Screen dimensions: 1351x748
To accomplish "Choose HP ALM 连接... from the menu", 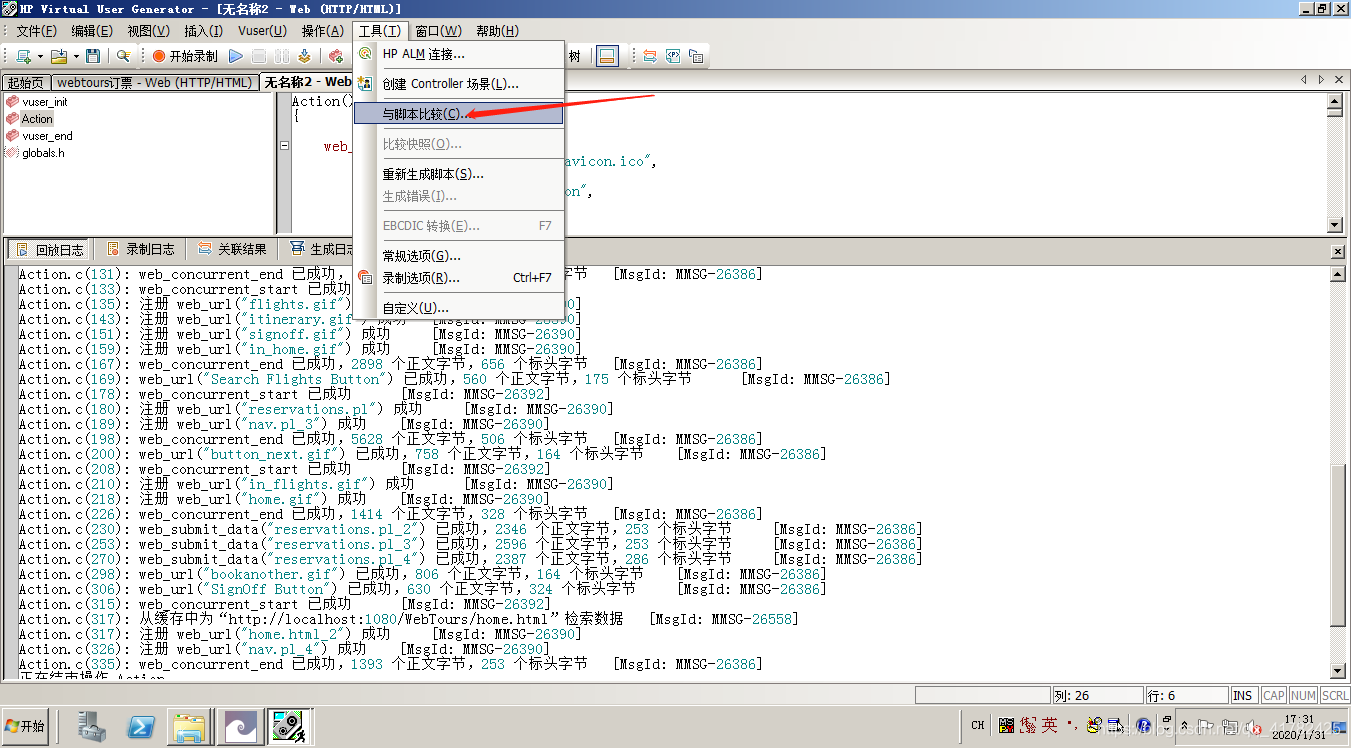I will (x=459, y=54).
